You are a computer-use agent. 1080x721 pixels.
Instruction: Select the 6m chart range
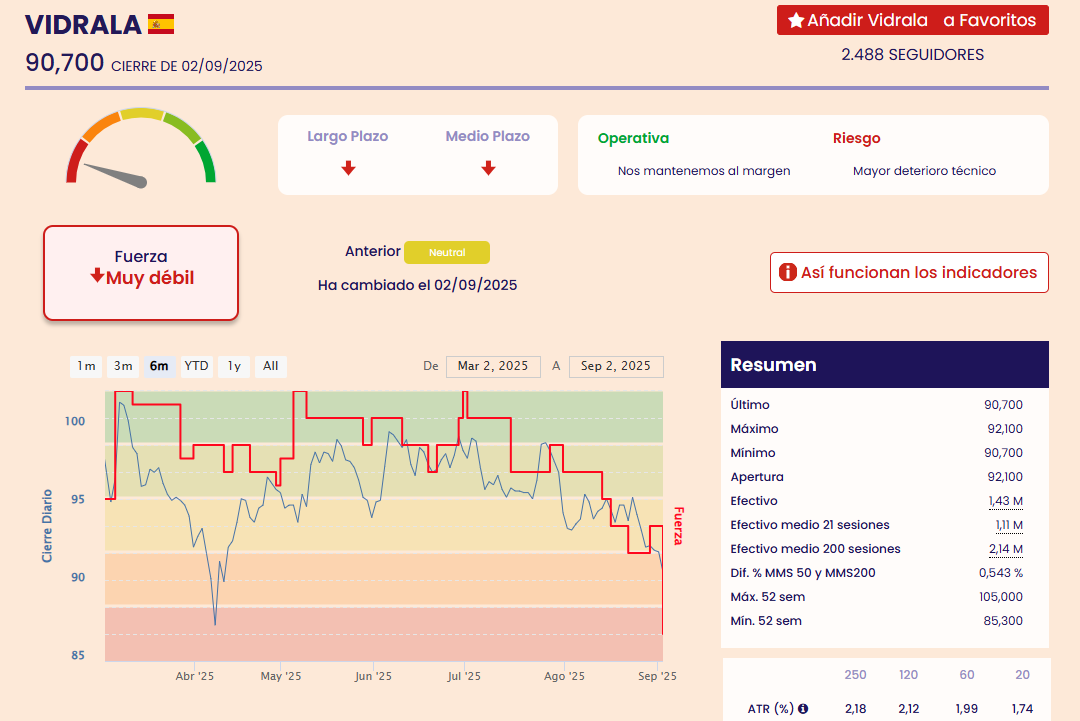click(159, 366)
